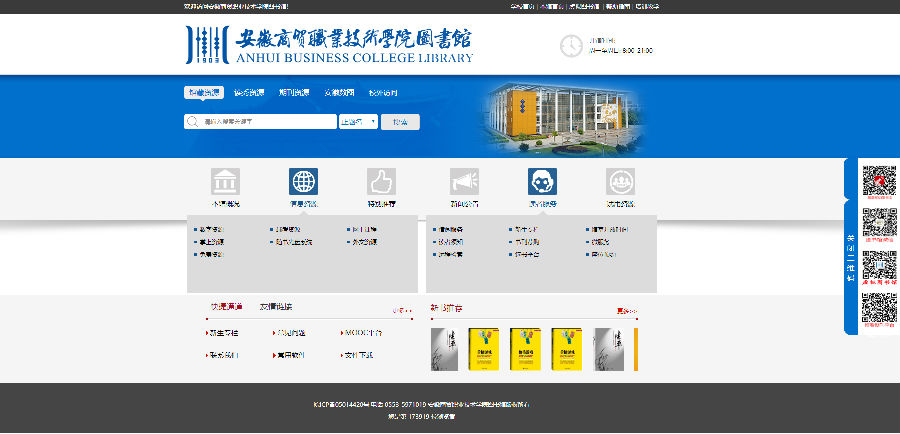Screen dimensions: 900x434
Task: Click the megaphone announcements icon
Action: [x=464, y=182]
